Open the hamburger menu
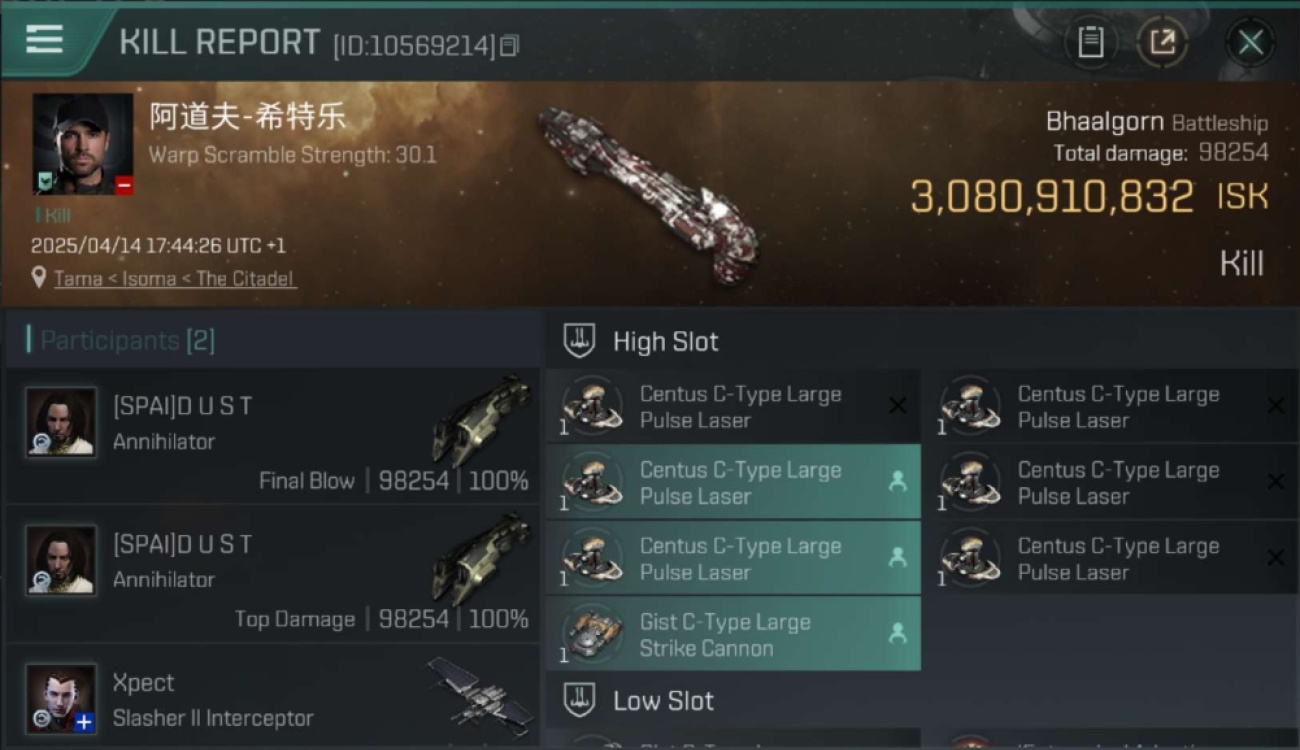This screenshot has height=750, width=1300. tap(44, 40)
